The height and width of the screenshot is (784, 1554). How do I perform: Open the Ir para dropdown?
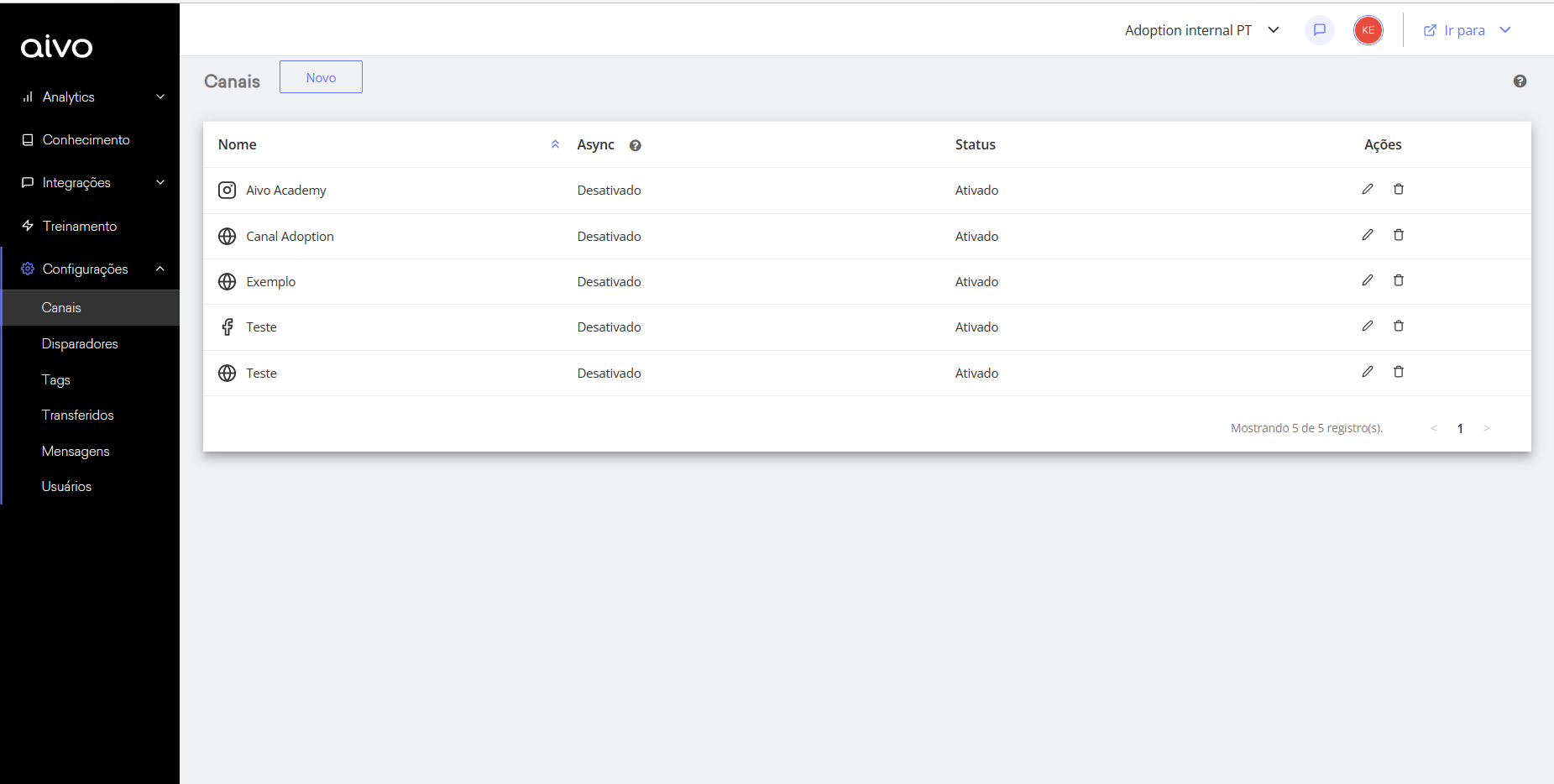pyautogui.click(x=1467, y=30)
